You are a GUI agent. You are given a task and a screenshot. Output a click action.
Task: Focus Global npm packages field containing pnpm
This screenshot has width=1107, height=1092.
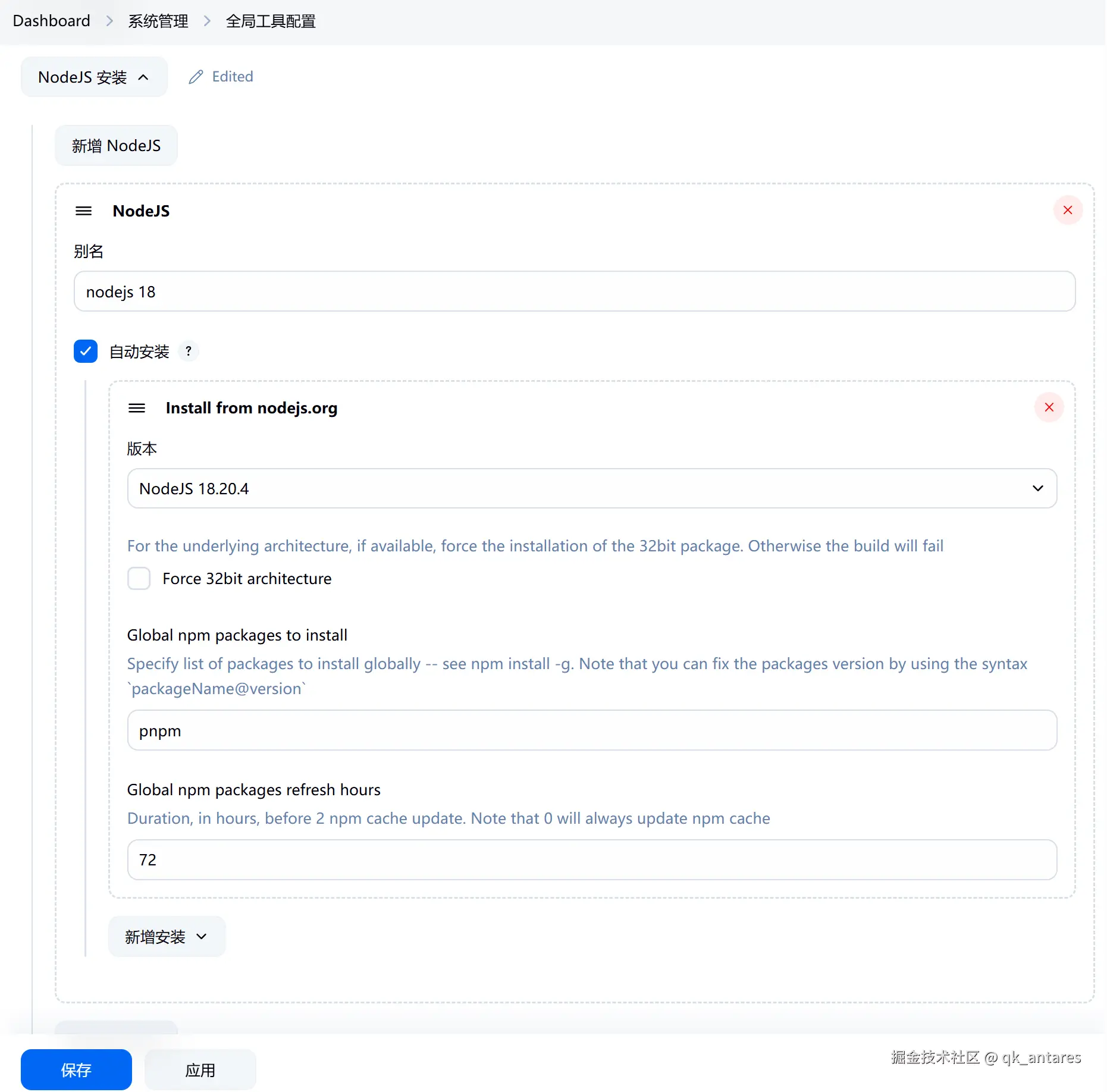point(592,730)
